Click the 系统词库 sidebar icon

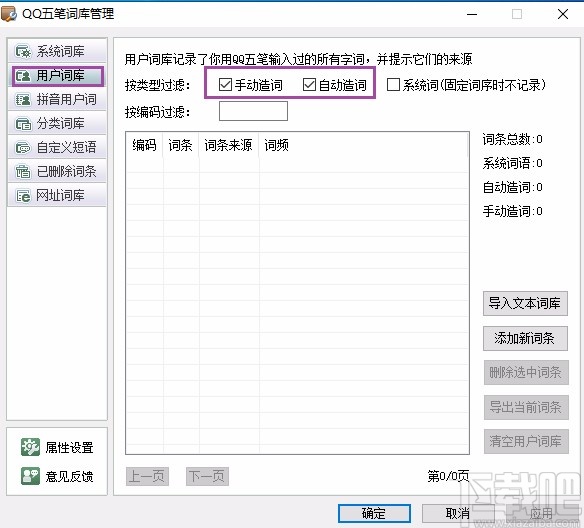click(23, 51)
